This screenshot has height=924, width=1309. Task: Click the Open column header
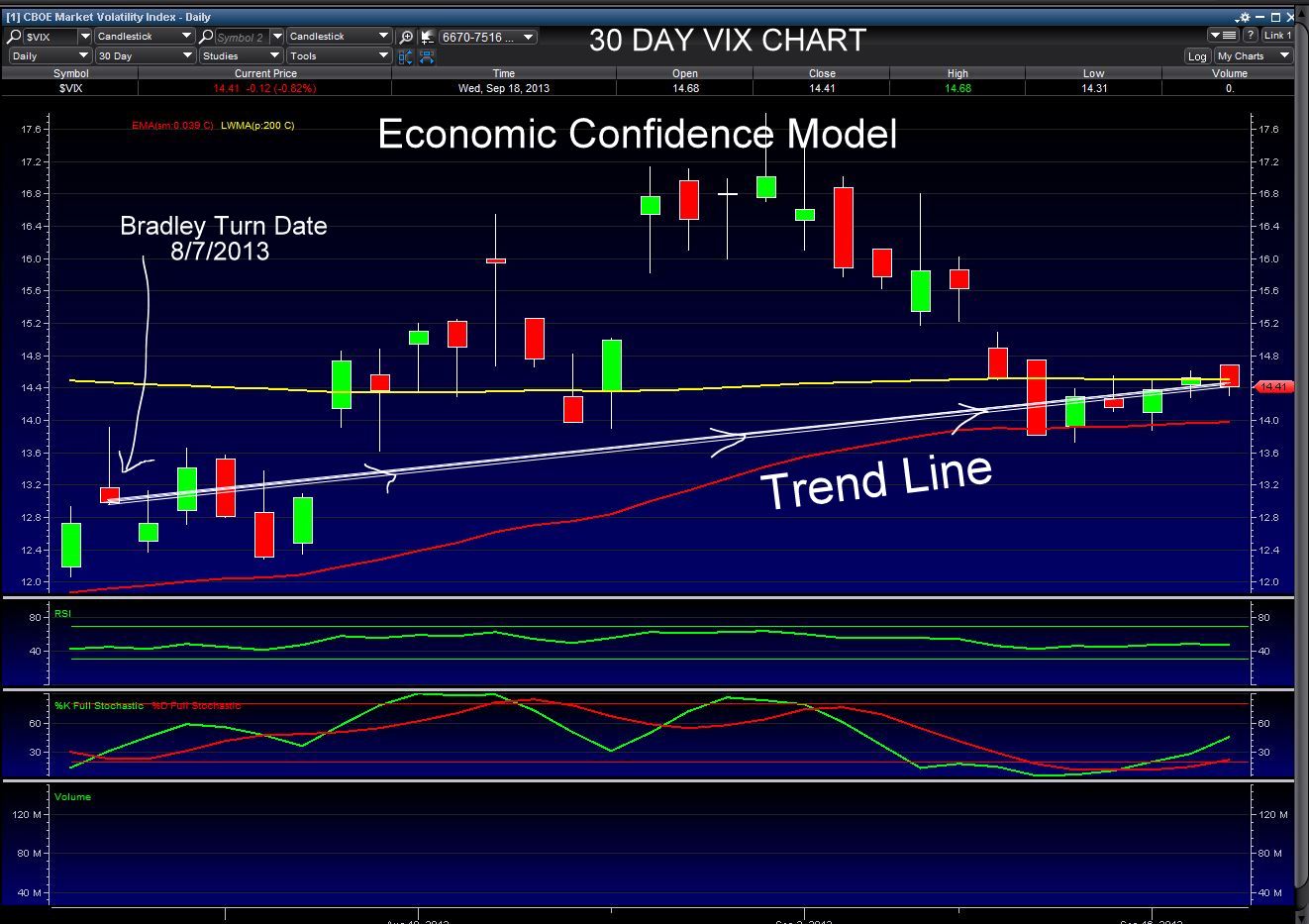[x=685, y=73]
